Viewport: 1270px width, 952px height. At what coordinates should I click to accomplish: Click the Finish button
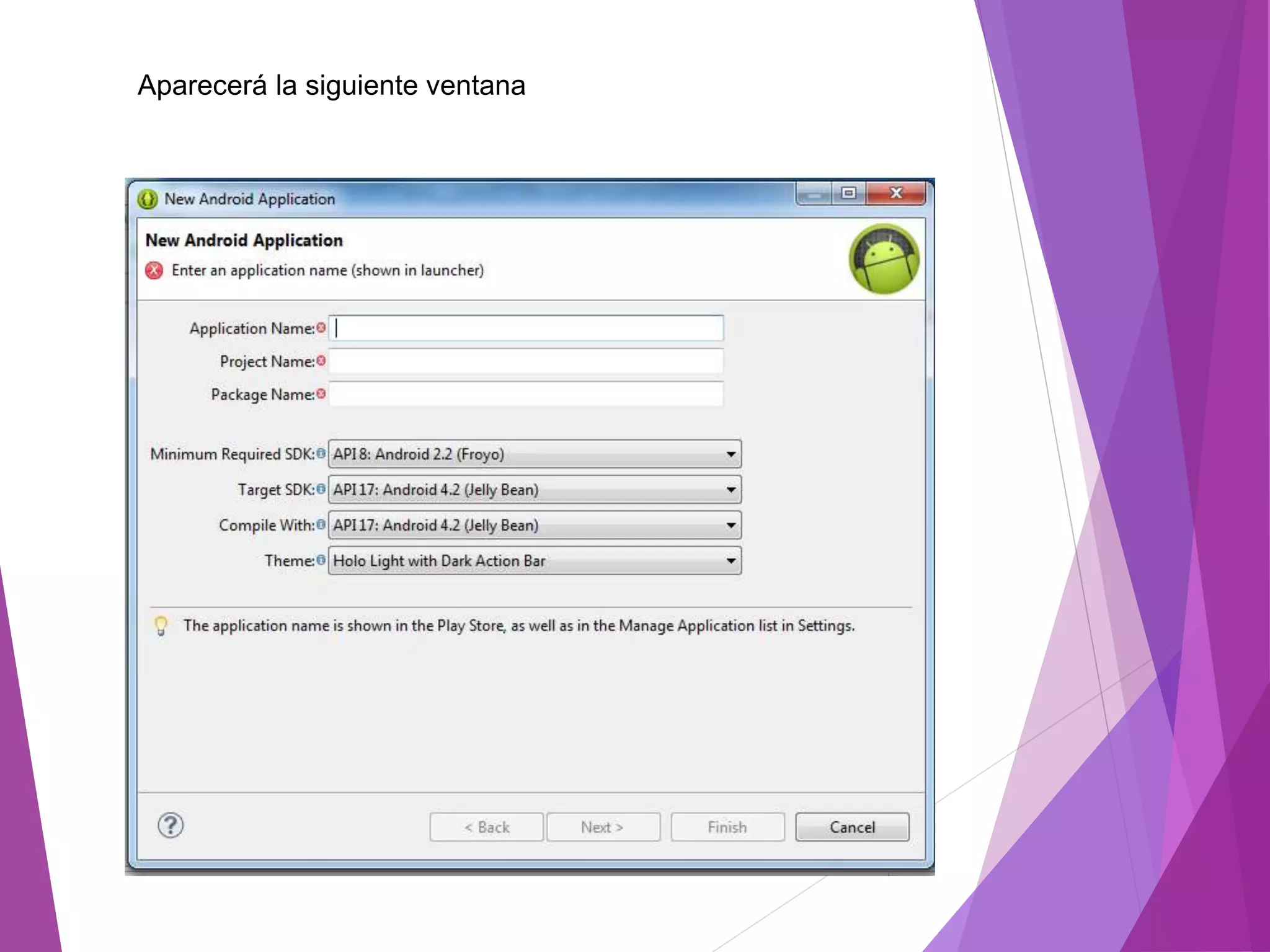pos(727,827)
